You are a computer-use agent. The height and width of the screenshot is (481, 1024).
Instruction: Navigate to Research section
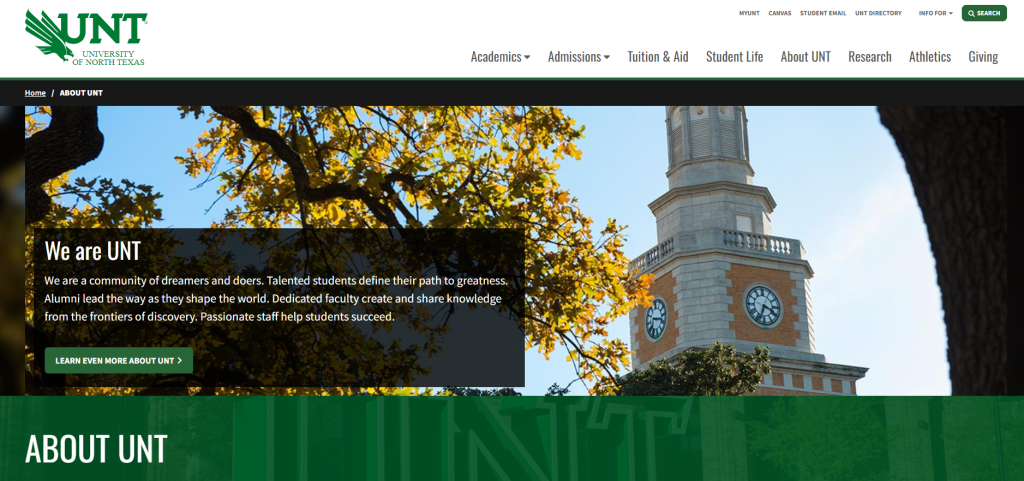pyautogui.click(x=869, y=57)
